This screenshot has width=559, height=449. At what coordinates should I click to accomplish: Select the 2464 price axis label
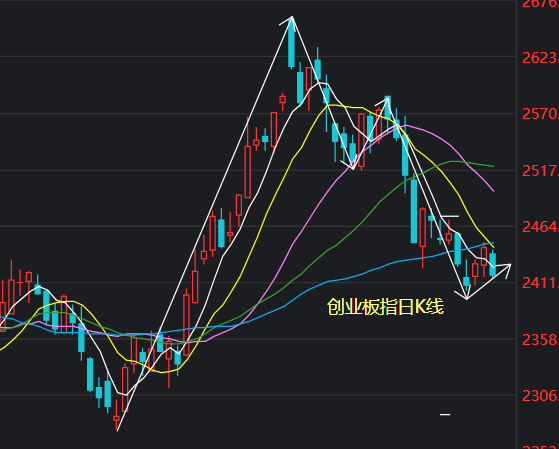click(x=540, y=227)
